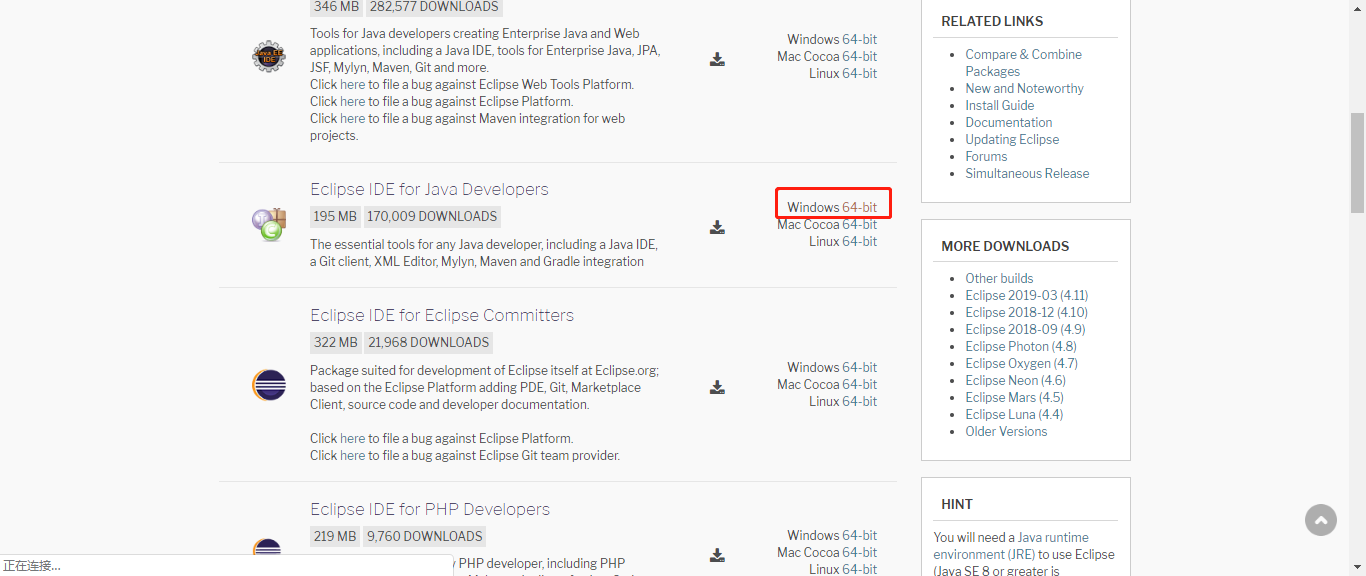The image size is (1366, 576).
Task: Click the Eclipse Committers package logo icon
Action: (x=268, y=385)
